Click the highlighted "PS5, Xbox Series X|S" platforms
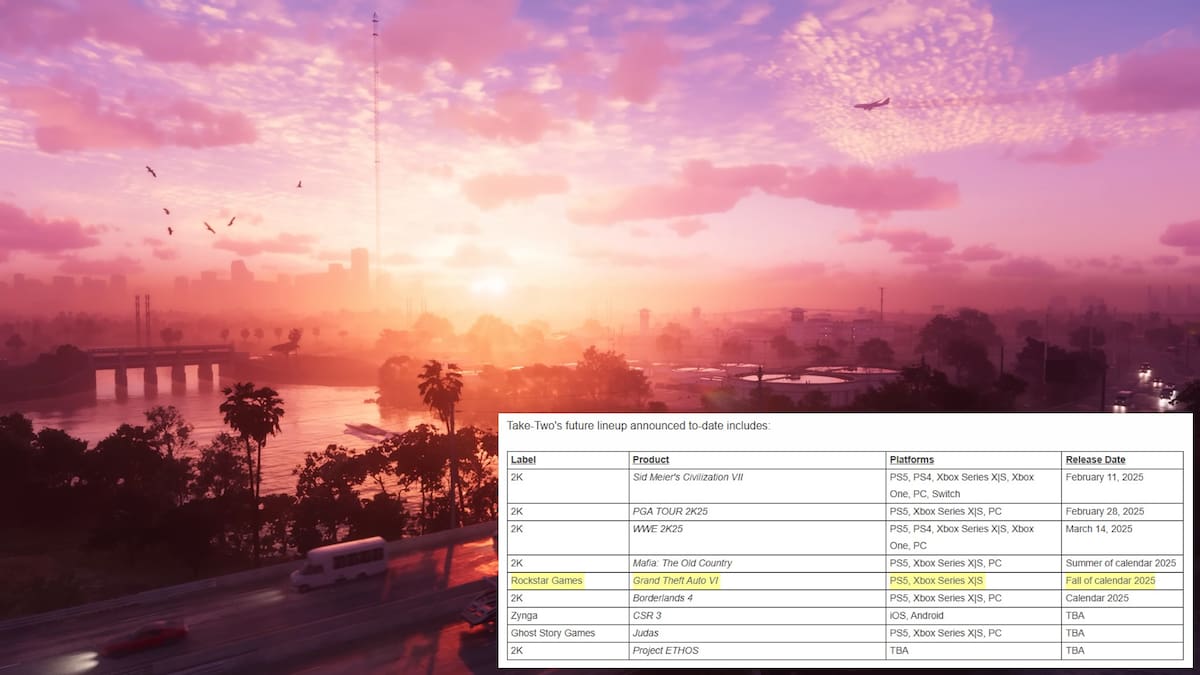The height and width of the screenshot is (675, 1200). point(936,580)
